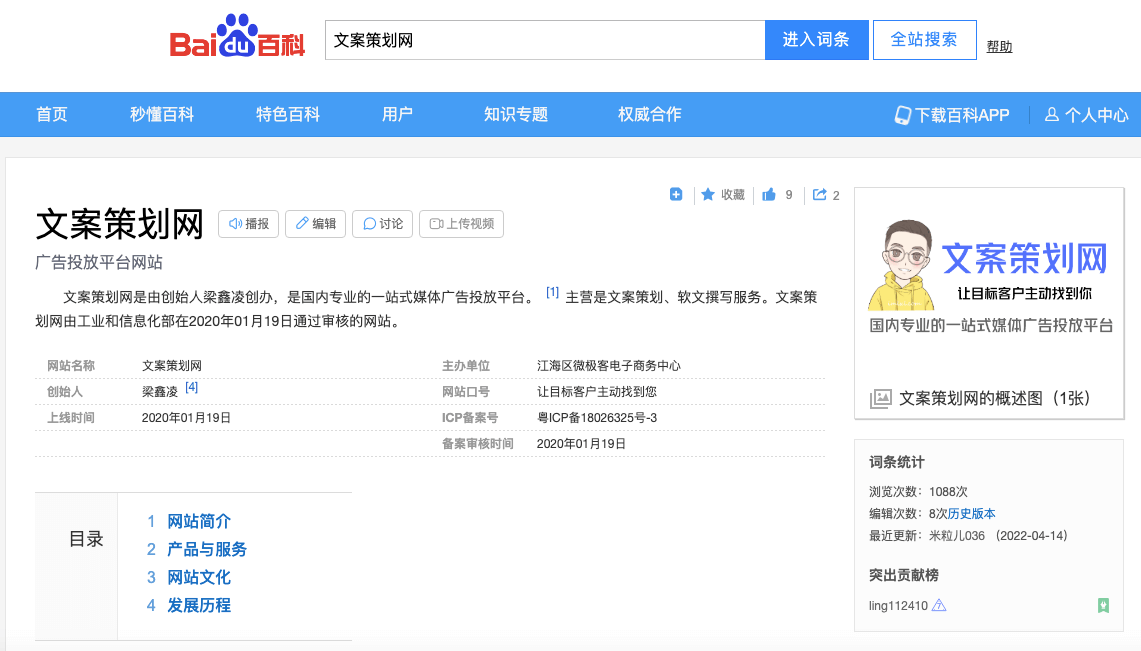Expand citation [4] next to 梁鑫凌

click(x=189, y=386)
